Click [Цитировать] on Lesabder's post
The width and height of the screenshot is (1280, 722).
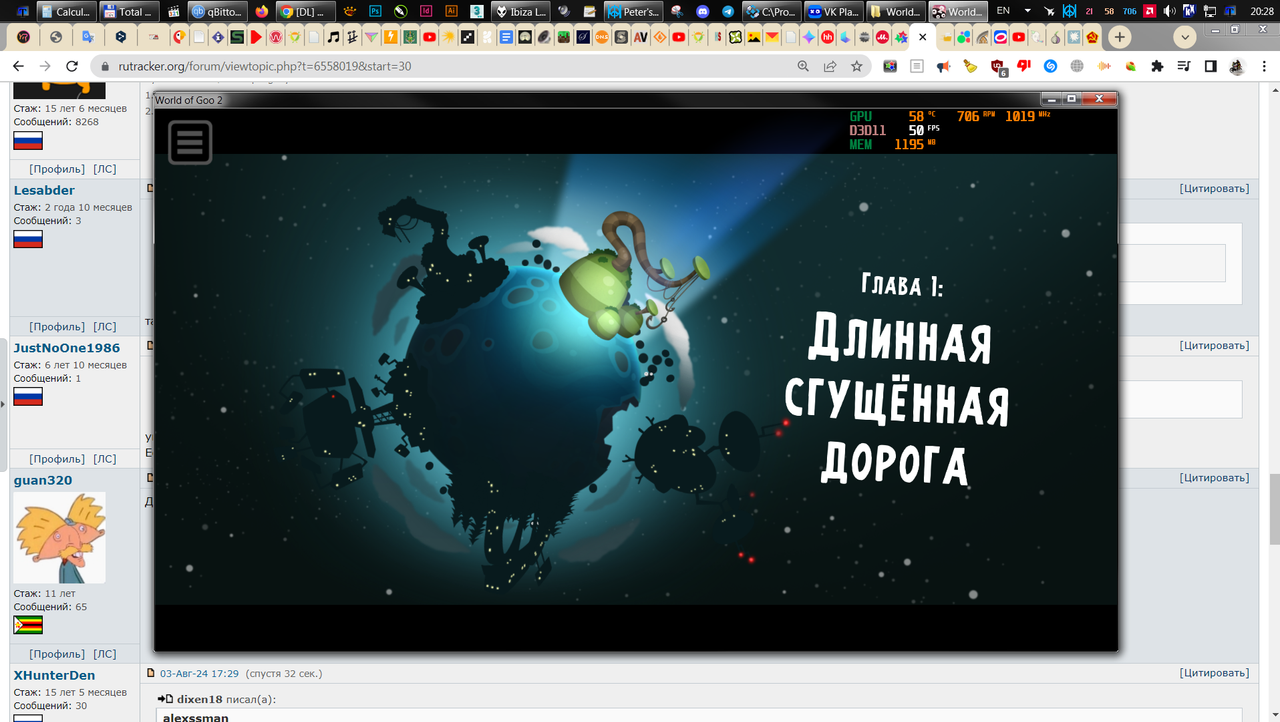[x=1214, y=188]
